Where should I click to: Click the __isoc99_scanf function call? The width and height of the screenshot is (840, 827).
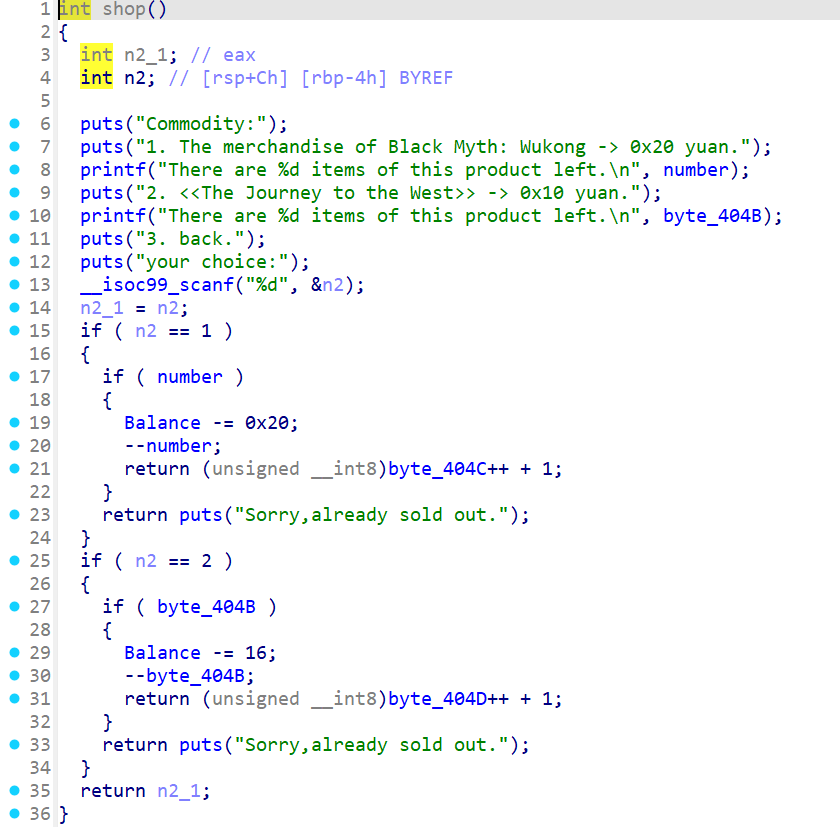pos(157,285)
